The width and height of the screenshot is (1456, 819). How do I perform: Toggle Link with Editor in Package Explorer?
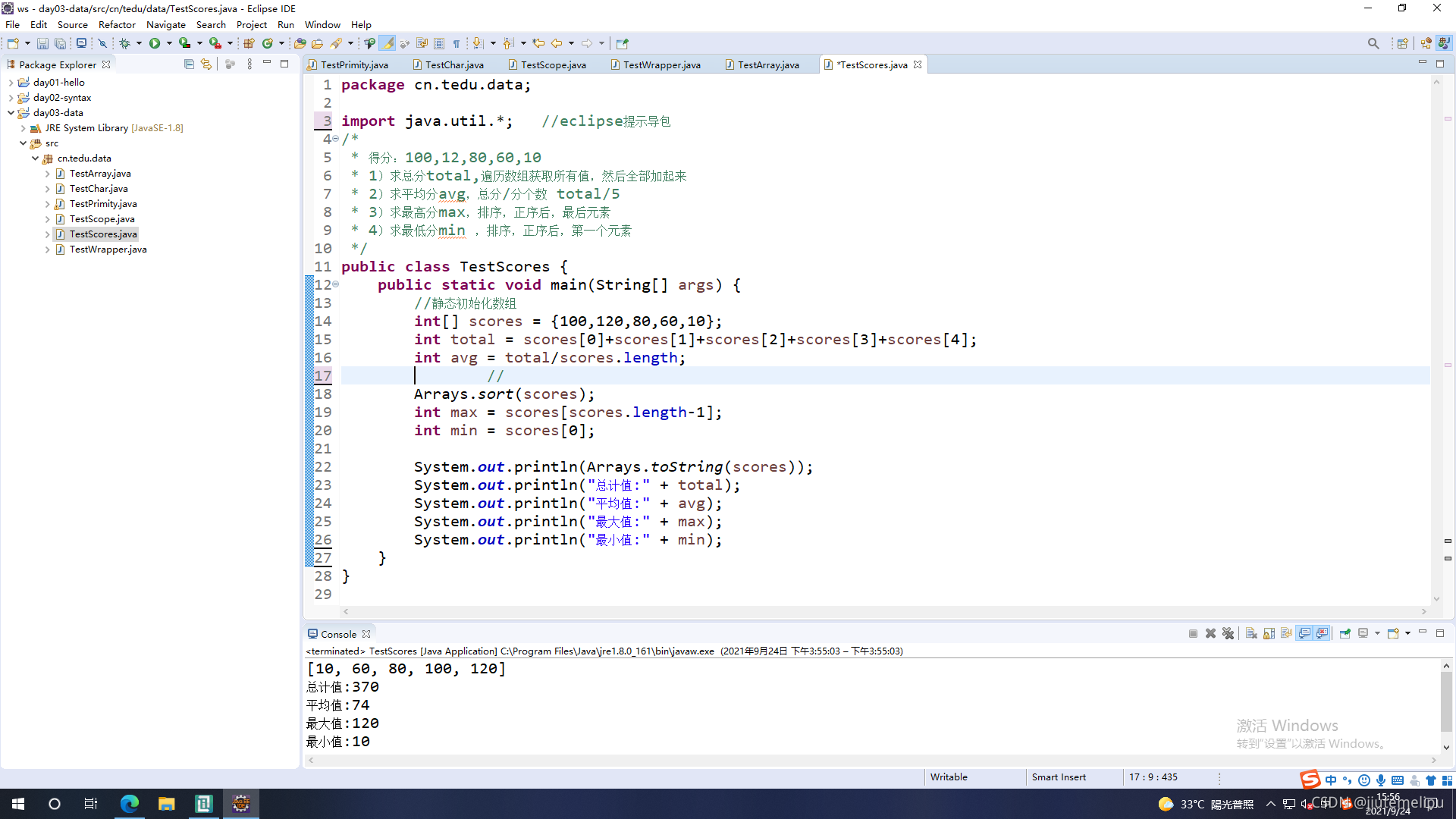pyautogui.click(x=206, y=64)
